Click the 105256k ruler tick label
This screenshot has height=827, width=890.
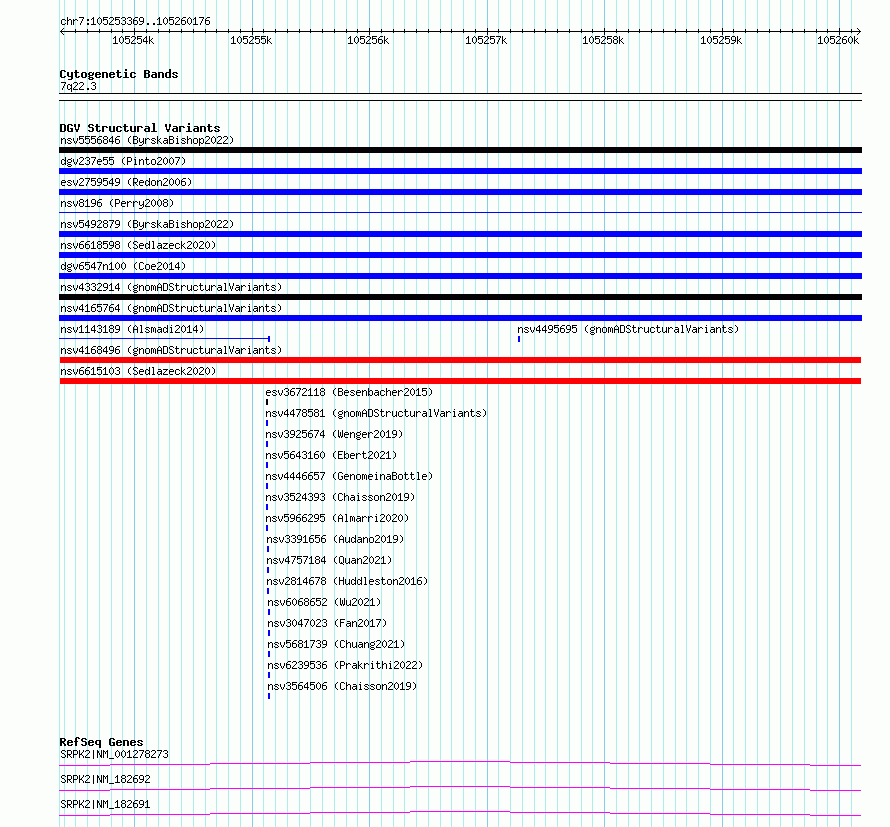click(368, 40)
